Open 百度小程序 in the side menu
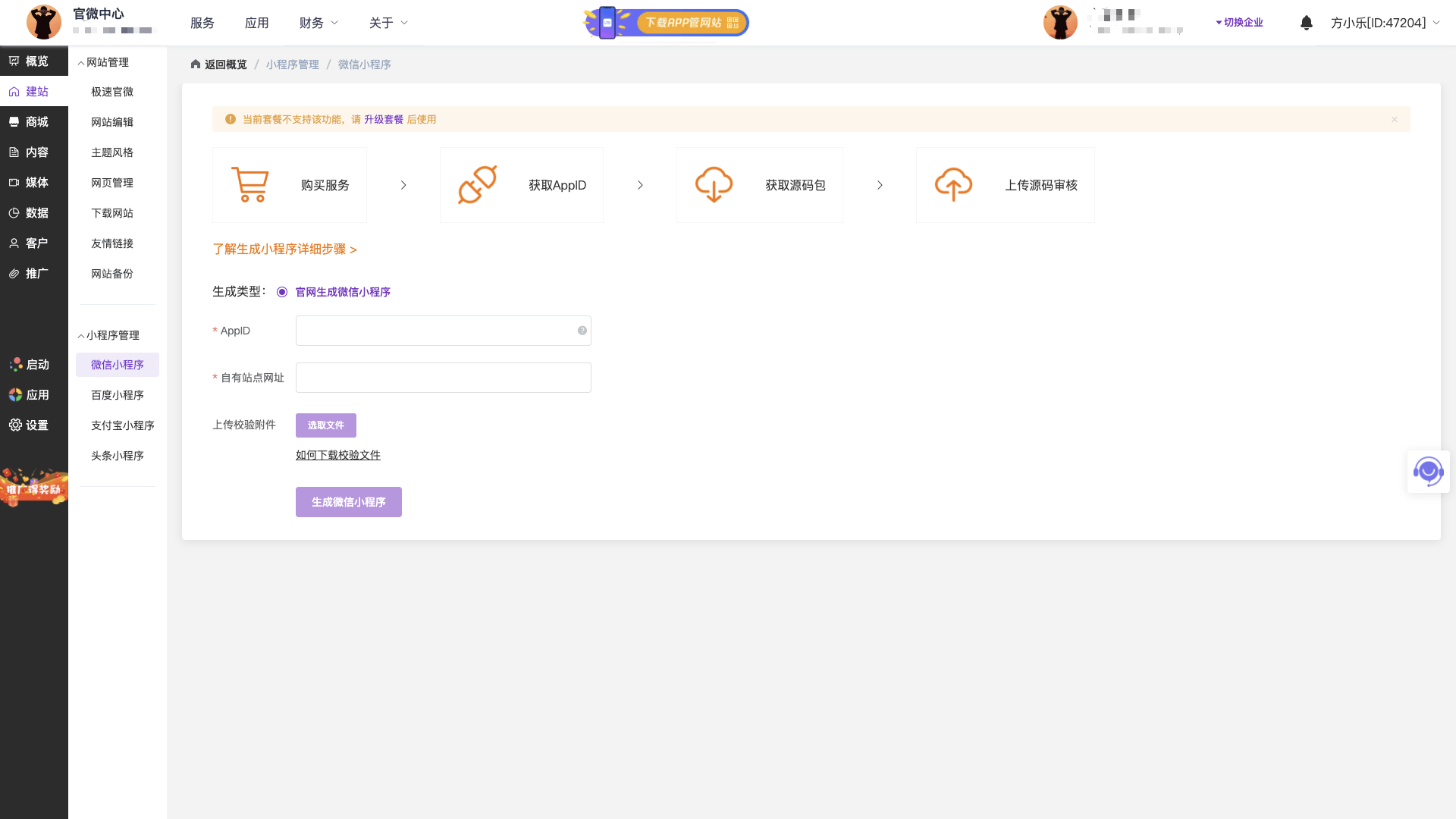Screen dimensions: 1456x819 tap(118, 395)
